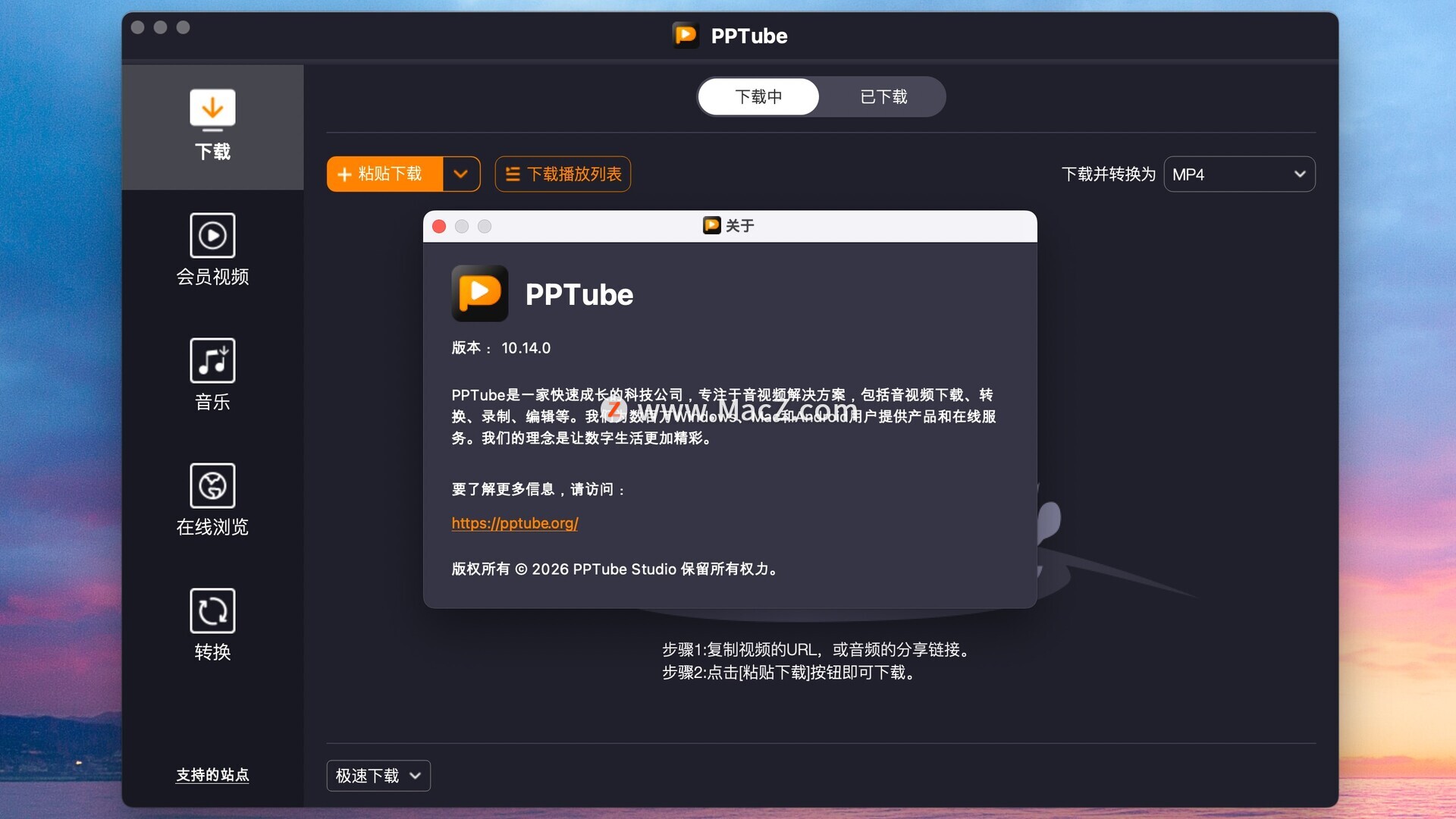The image size is (1456, 819).
Task: Click PPTube logo in About dialog
Action: point(480,293)
